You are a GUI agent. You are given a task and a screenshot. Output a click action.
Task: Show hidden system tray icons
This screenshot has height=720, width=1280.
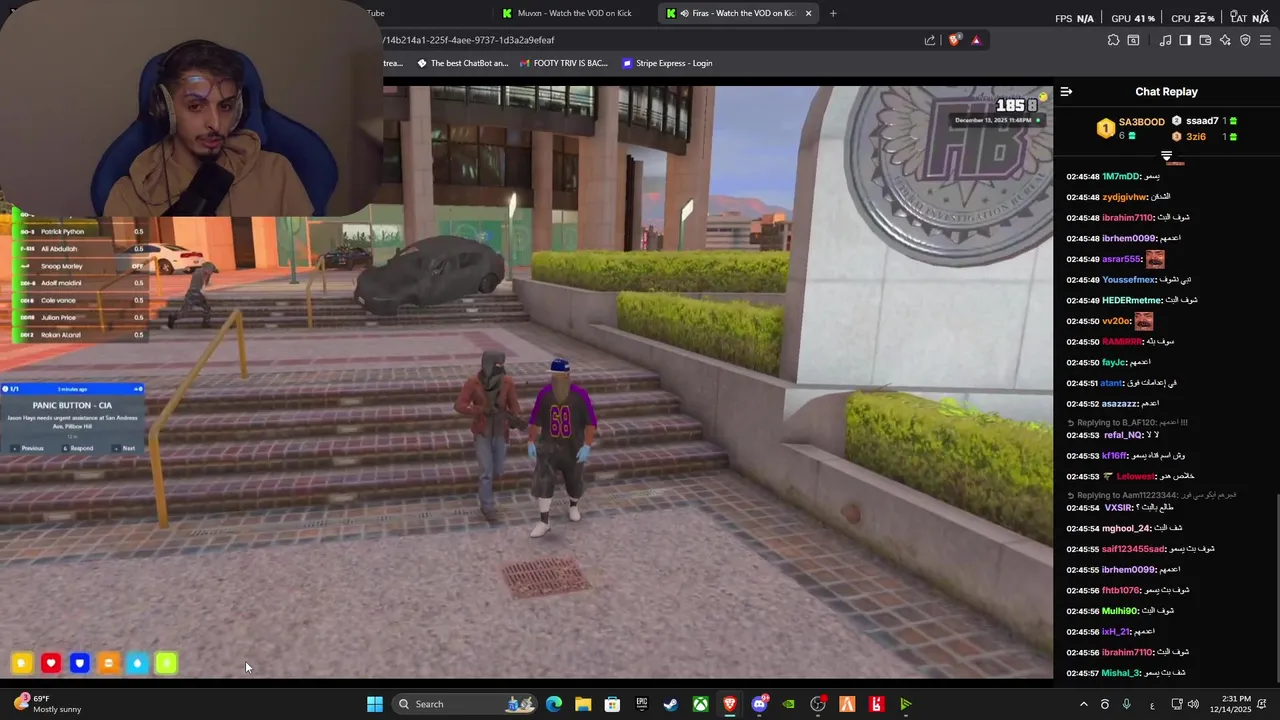click(1083, 704)
